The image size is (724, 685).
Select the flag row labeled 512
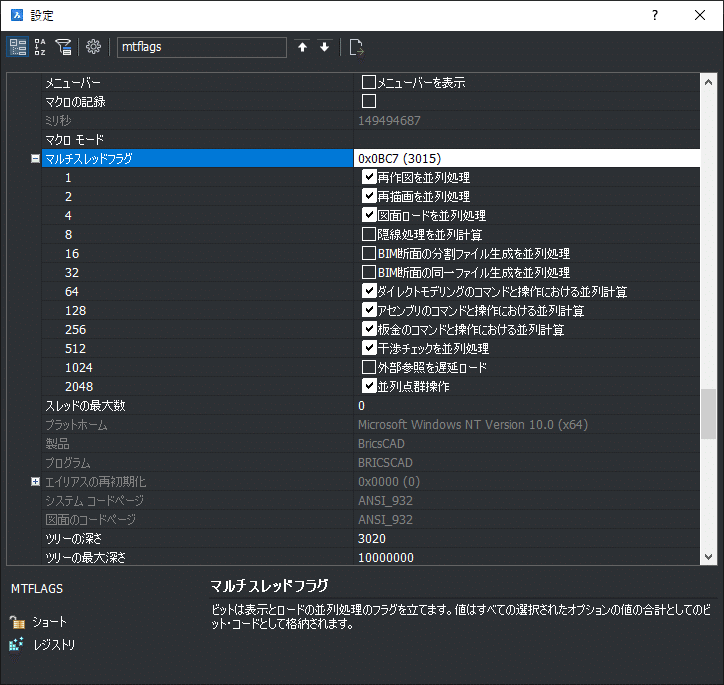(198, 348)
